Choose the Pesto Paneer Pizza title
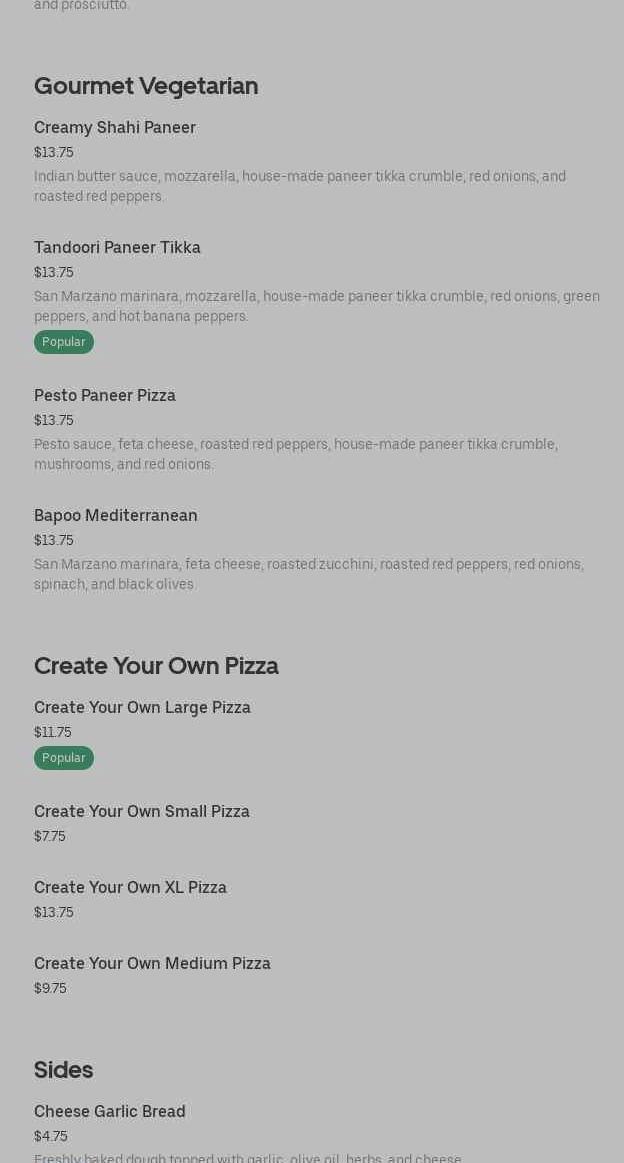Image resolution: width=624 pixels, height=1163 pixels. (x=105, y=396)
